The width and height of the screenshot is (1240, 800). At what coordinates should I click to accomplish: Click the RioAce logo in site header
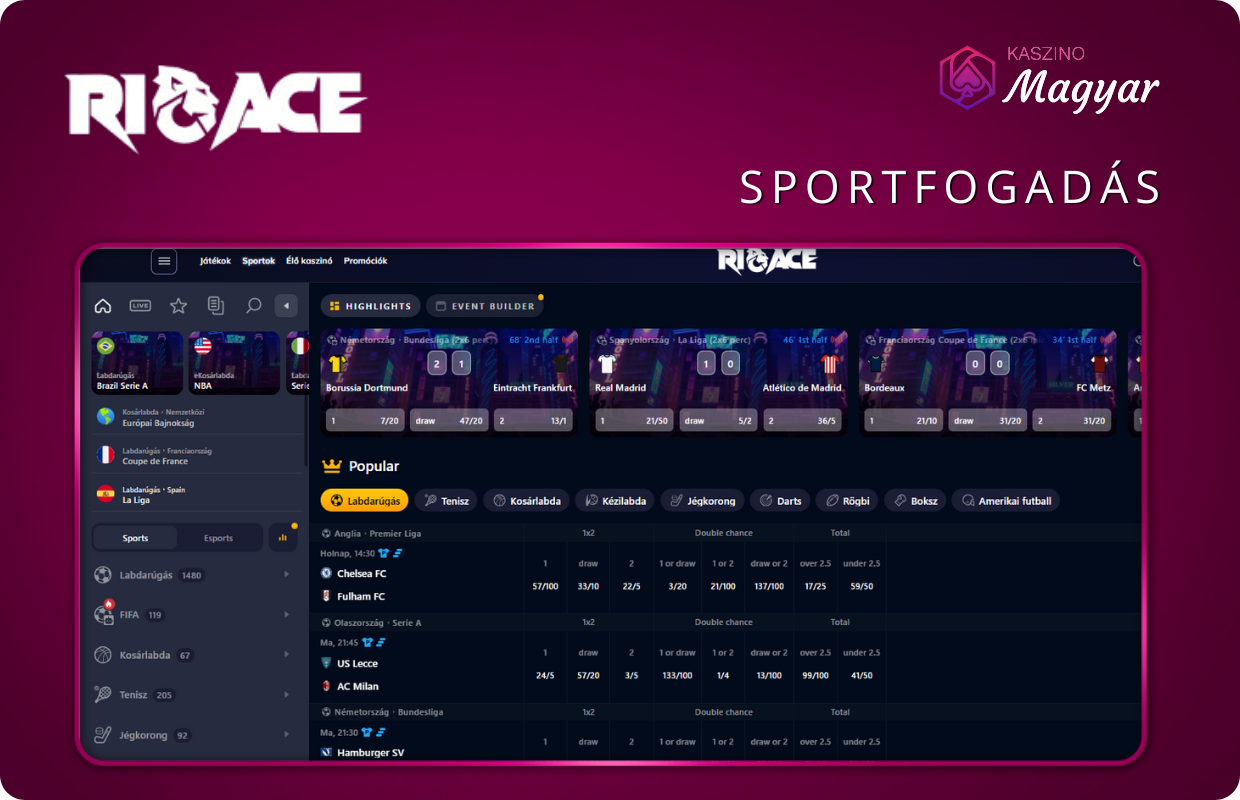[767, 261]
